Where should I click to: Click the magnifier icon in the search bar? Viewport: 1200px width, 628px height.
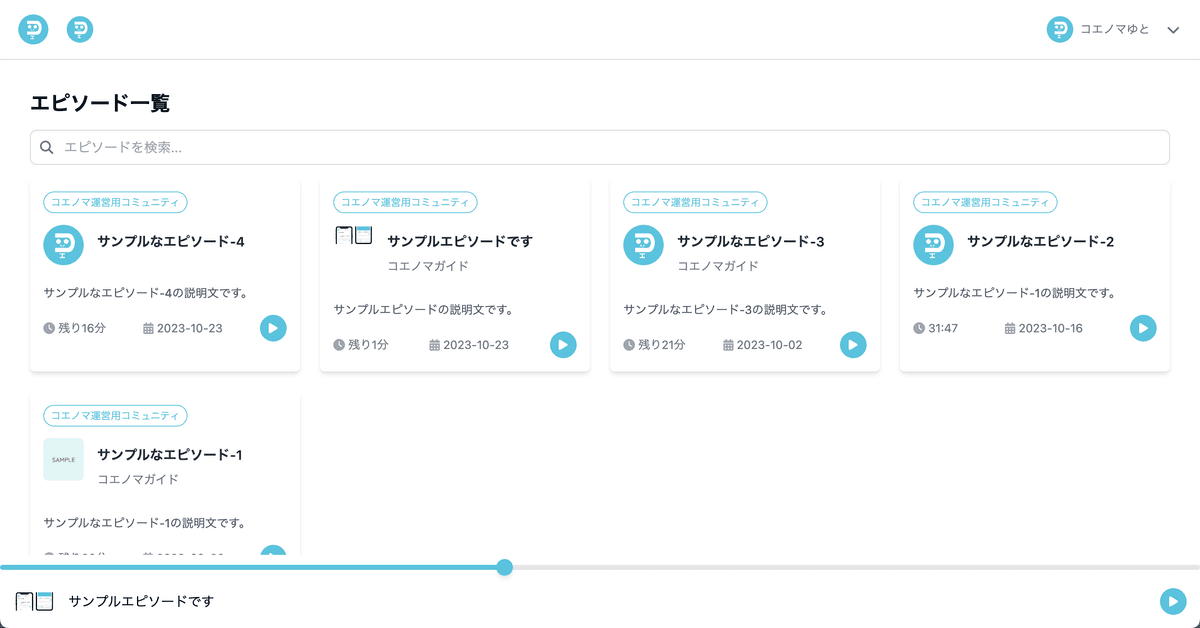pos(47,147)
